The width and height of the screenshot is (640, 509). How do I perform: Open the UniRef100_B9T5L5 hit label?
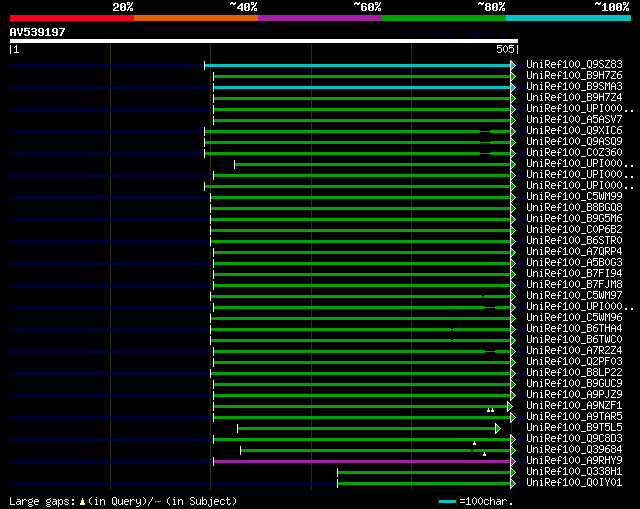pos(574,428)
